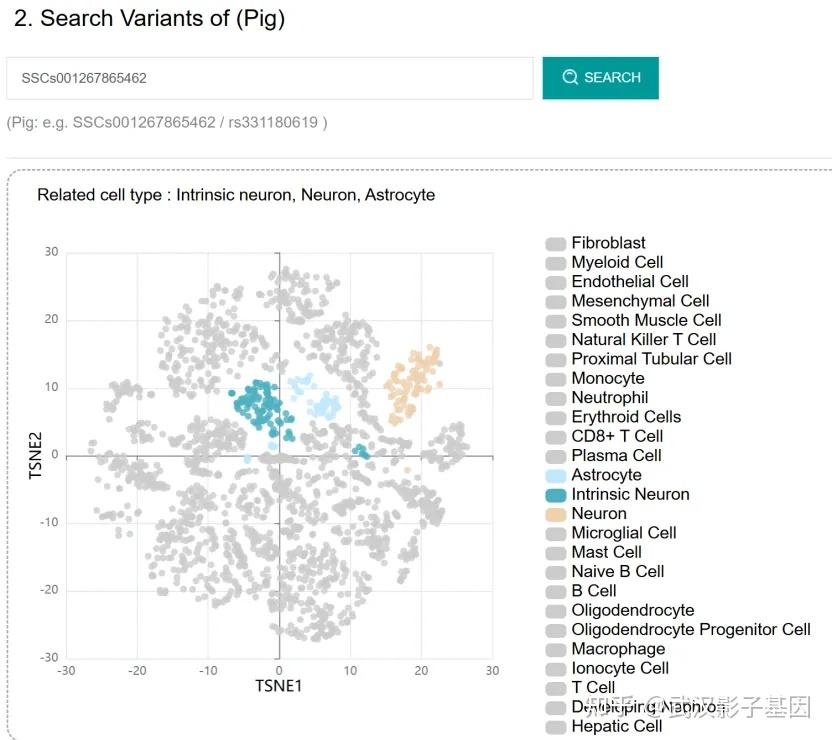Click the Neuron tan legend marker
This screenshot has width=832, height=740.
click(x=556, y=514)
